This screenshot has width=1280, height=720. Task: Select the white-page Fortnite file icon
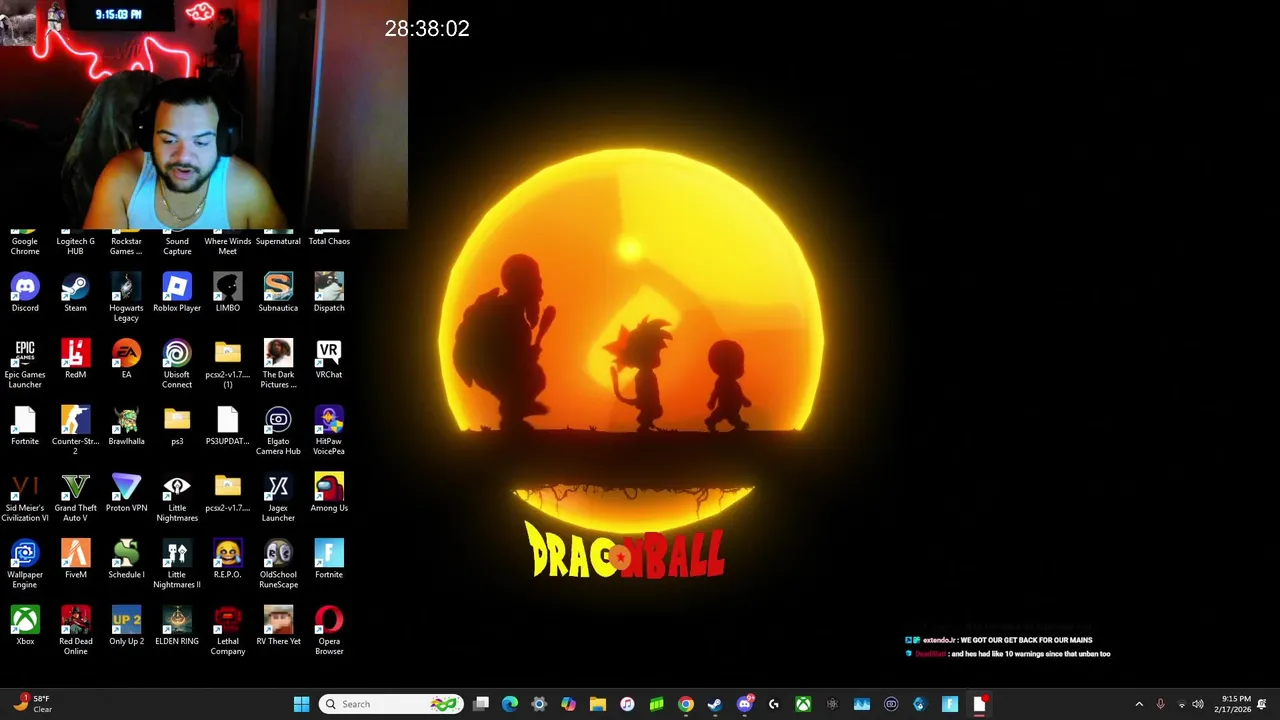click(x=25, y=427)
